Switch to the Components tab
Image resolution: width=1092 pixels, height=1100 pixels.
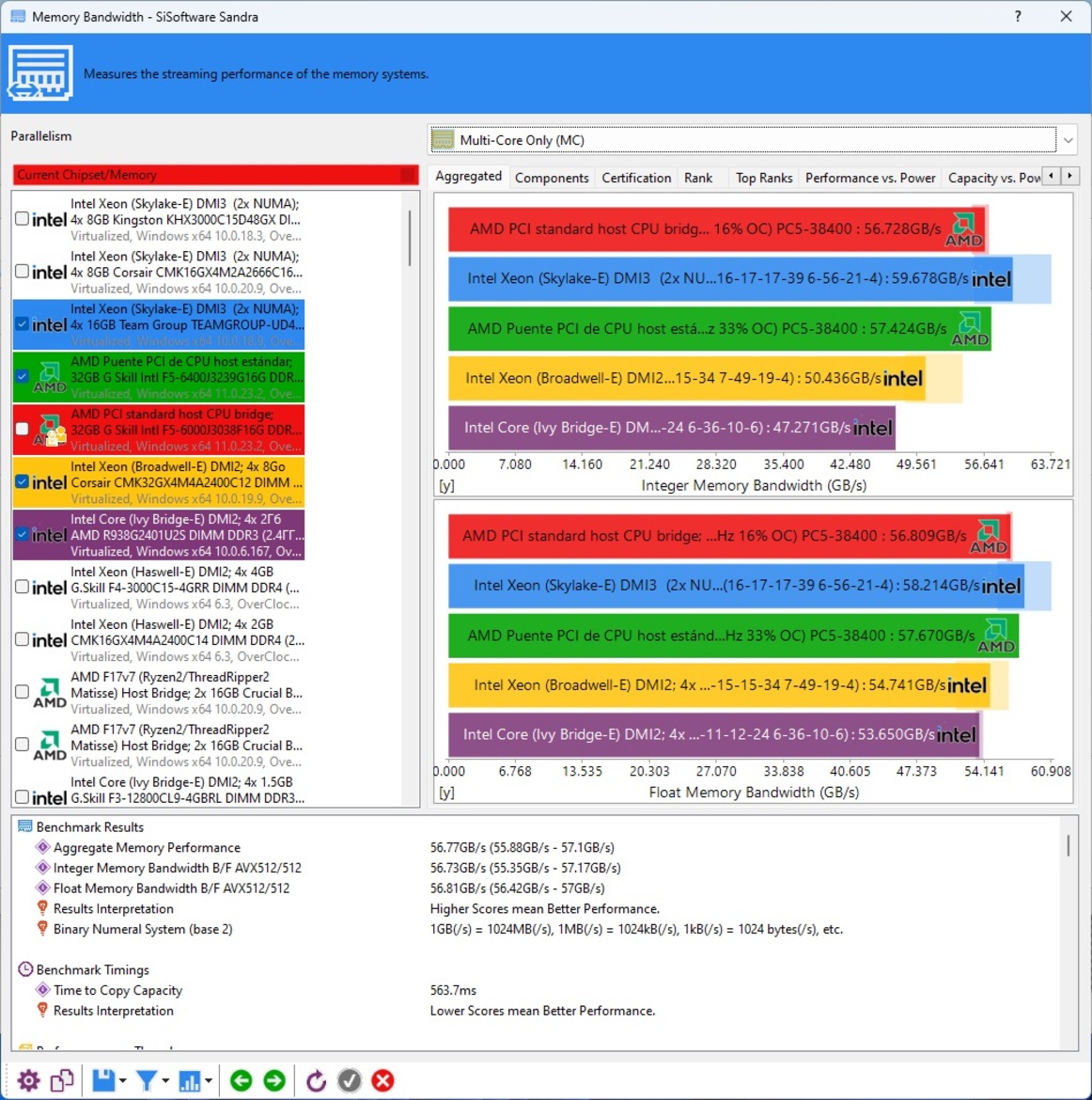[x=552, y=179]
